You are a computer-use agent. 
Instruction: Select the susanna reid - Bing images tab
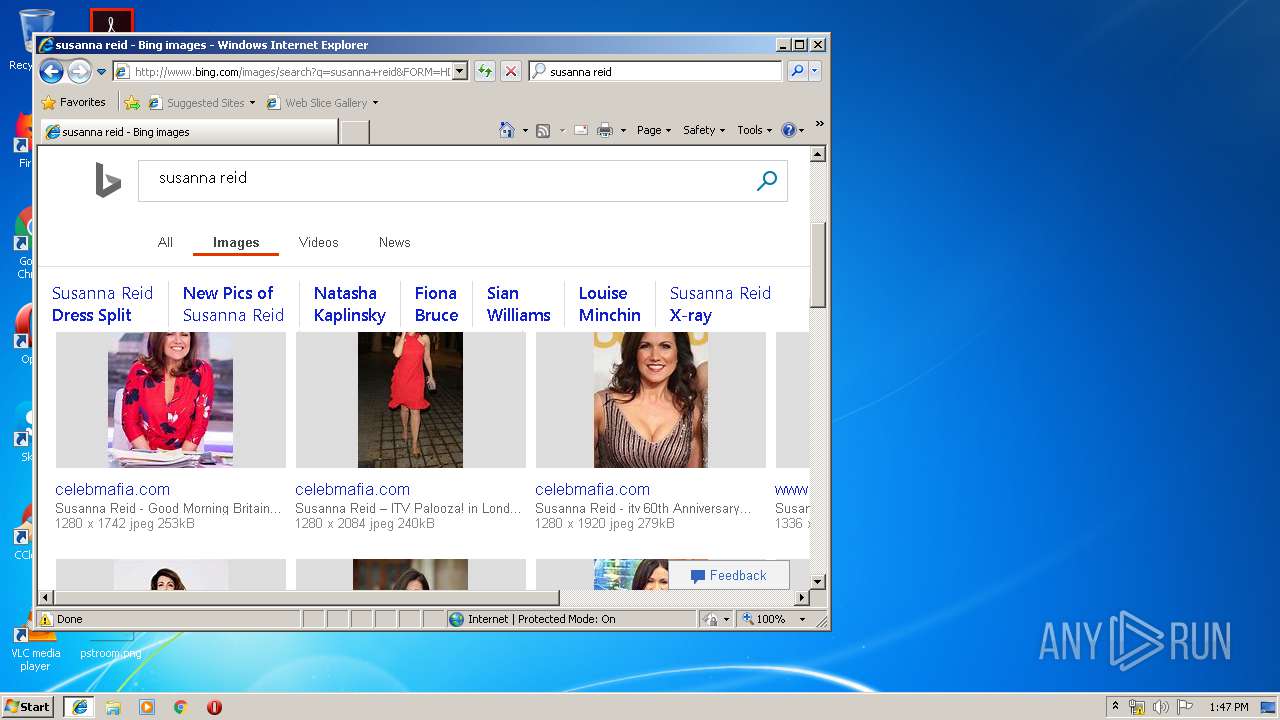(189, 132)
